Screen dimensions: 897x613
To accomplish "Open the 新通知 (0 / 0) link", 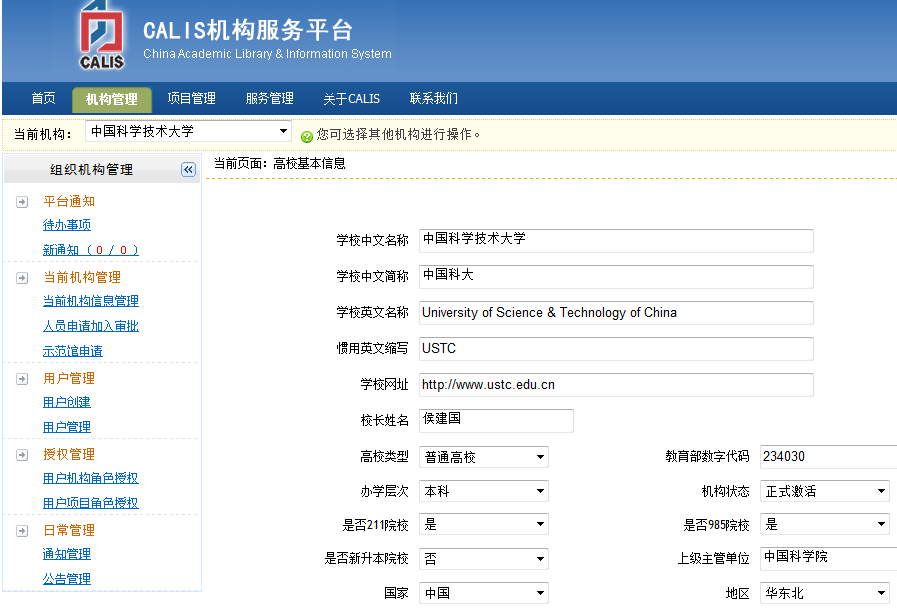I will 91,250.
